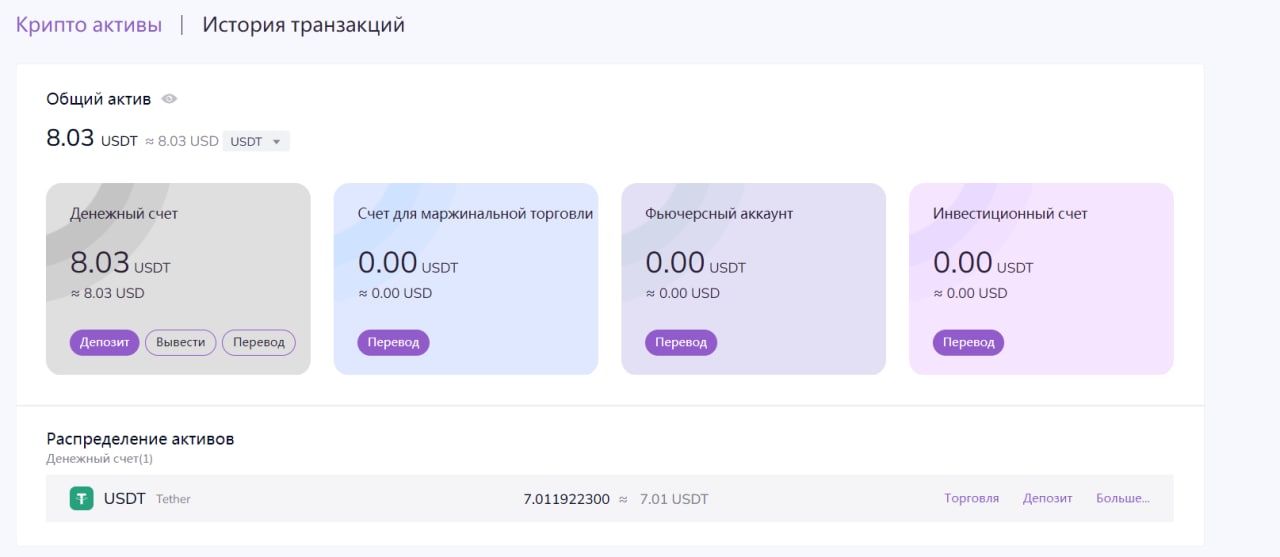Viewport: 1280px width, 557px height.
Task: Click Перевод under margin trading account
Action: [393, 342]
